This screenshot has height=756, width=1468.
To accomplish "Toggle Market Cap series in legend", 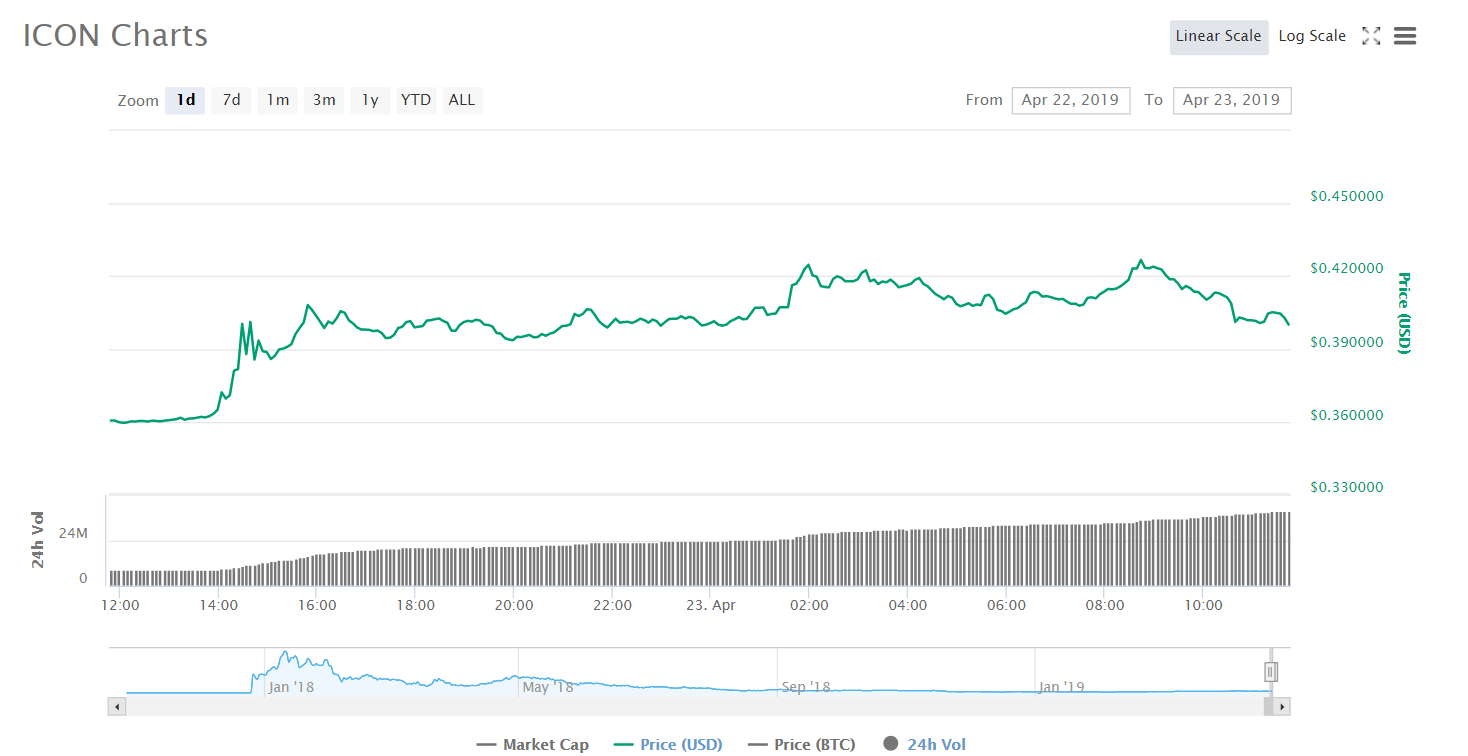I will point(533,744).
